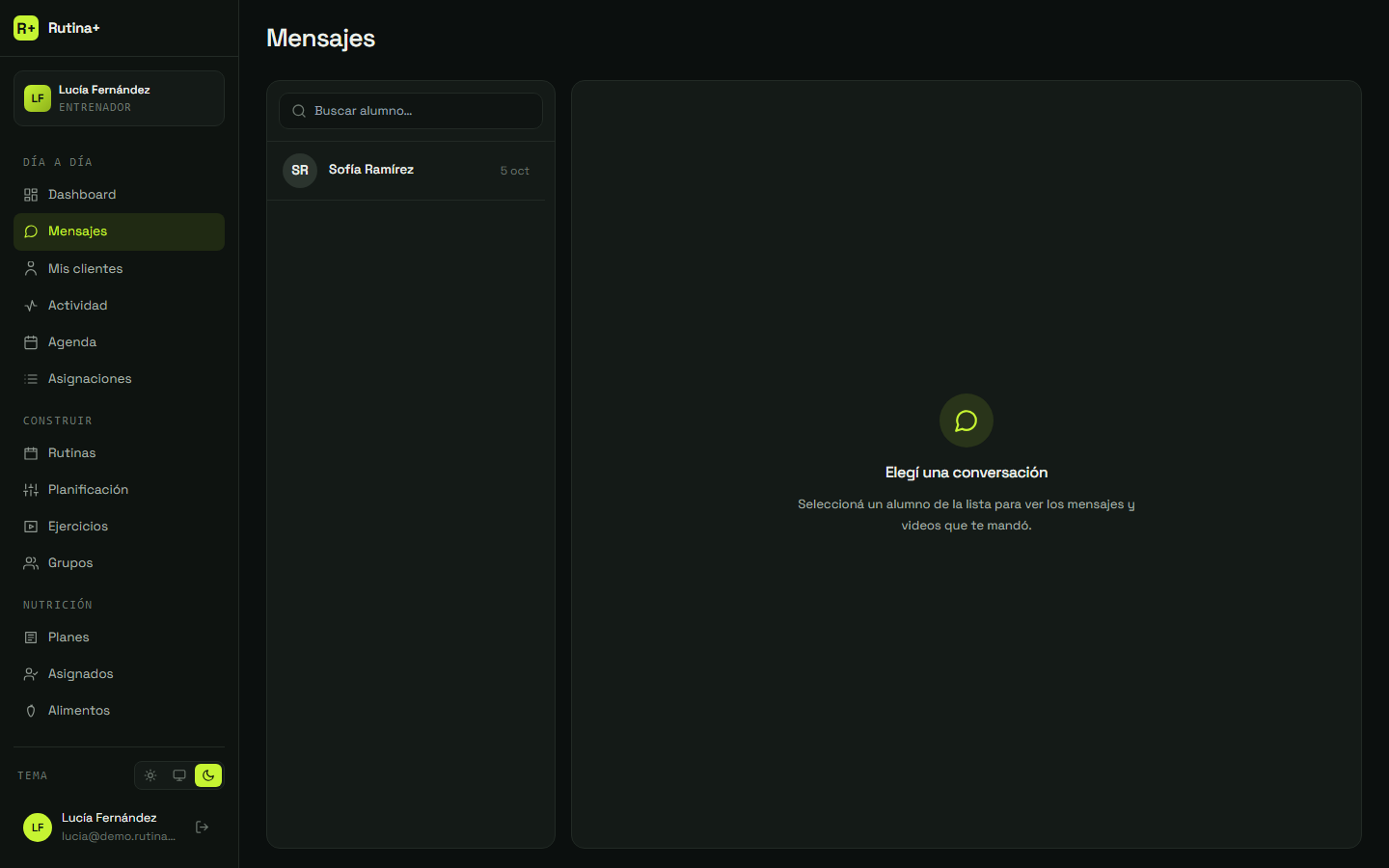Open Lucía Fernández Entrenador profile card
Viewport: 1389px width, 868px height.
[119, 98]
